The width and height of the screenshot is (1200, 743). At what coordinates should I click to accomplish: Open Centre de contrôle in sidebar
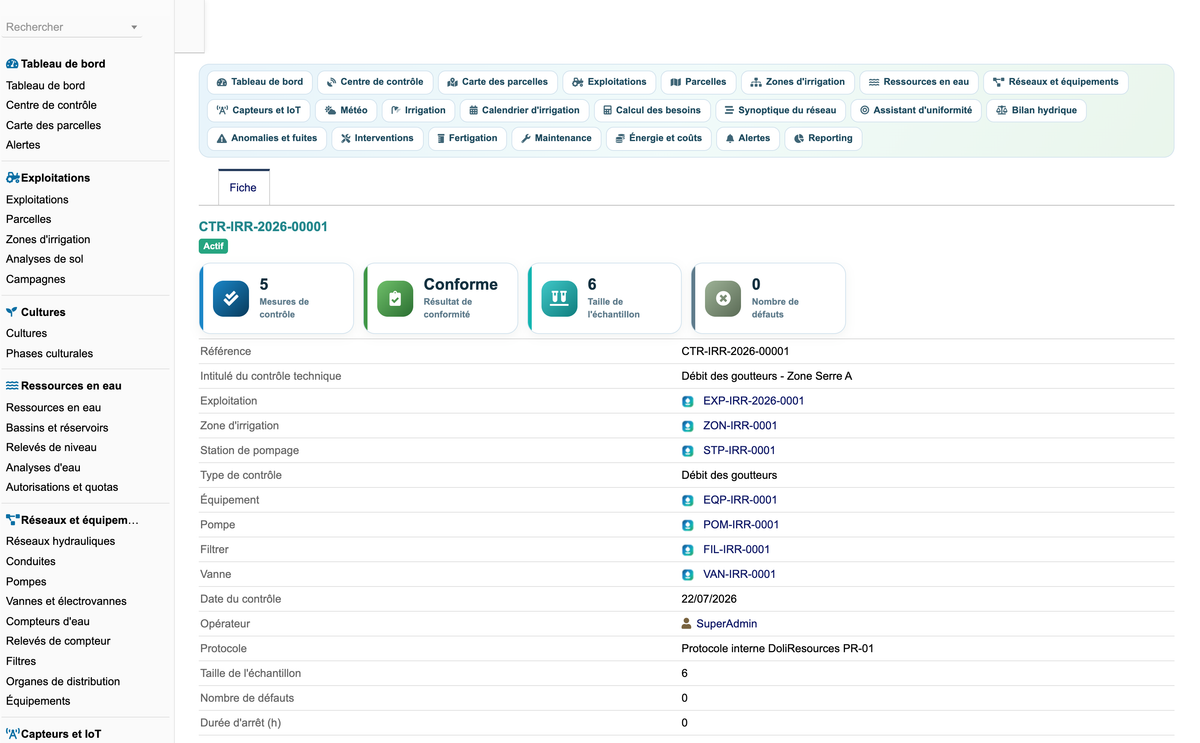pos(51,105)
